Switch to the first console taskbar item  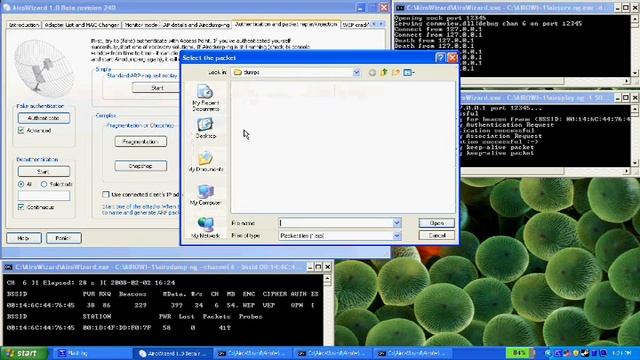253,353
